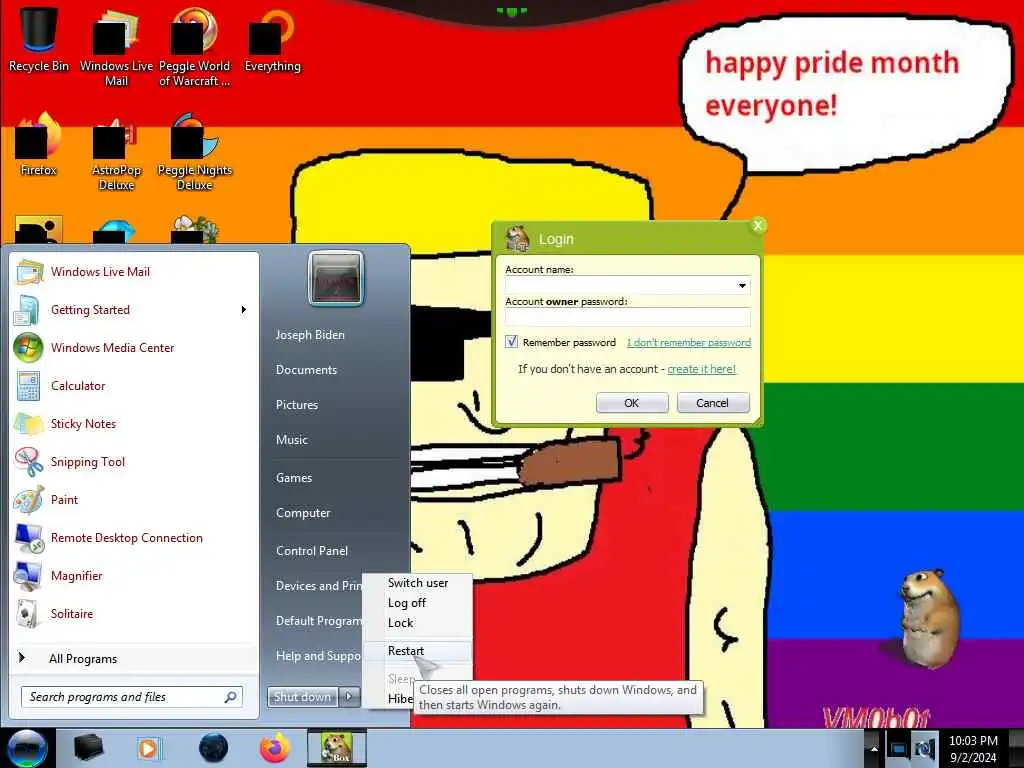Open Remote Desktop Connection

(135, 537)
